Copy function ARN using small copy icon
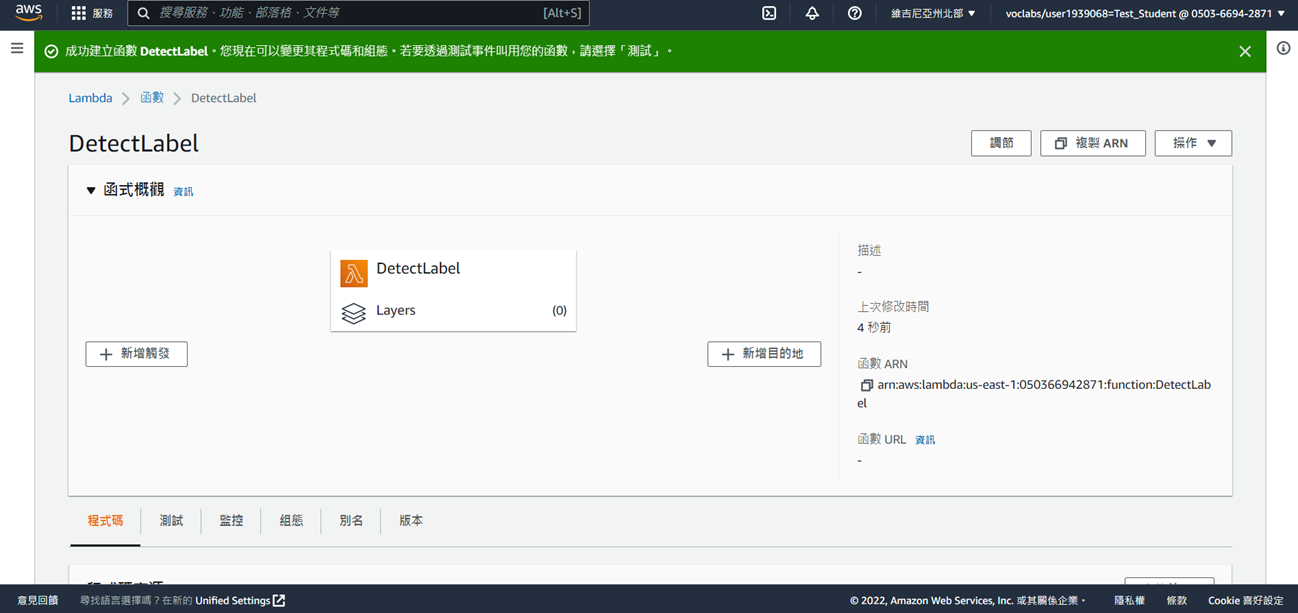Screen dimensions: 1298x613 (x=866, y=385)
